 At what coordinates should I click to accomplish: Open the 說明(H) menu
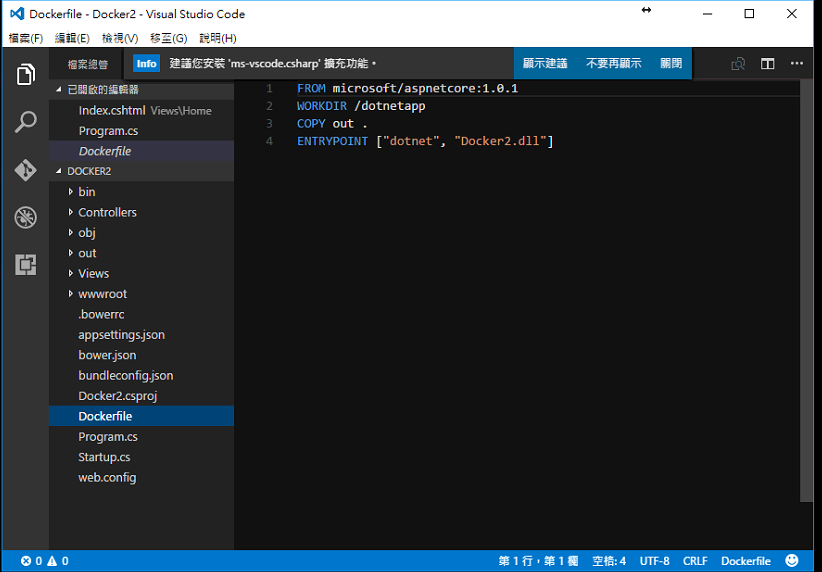coord(218,38)
